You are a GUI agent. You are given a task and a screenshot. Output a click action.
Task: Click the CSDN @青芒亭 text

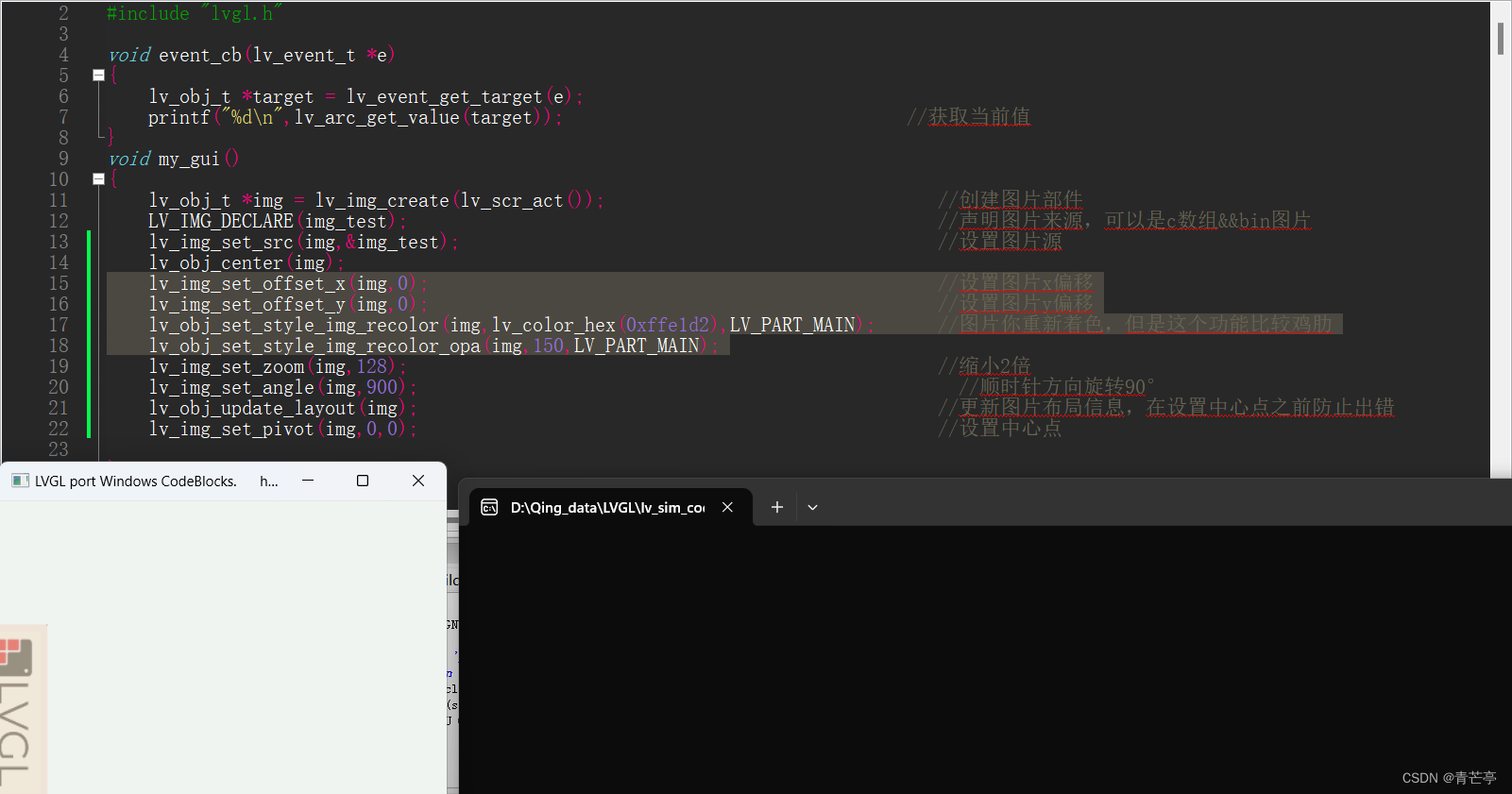(1449, 778)
